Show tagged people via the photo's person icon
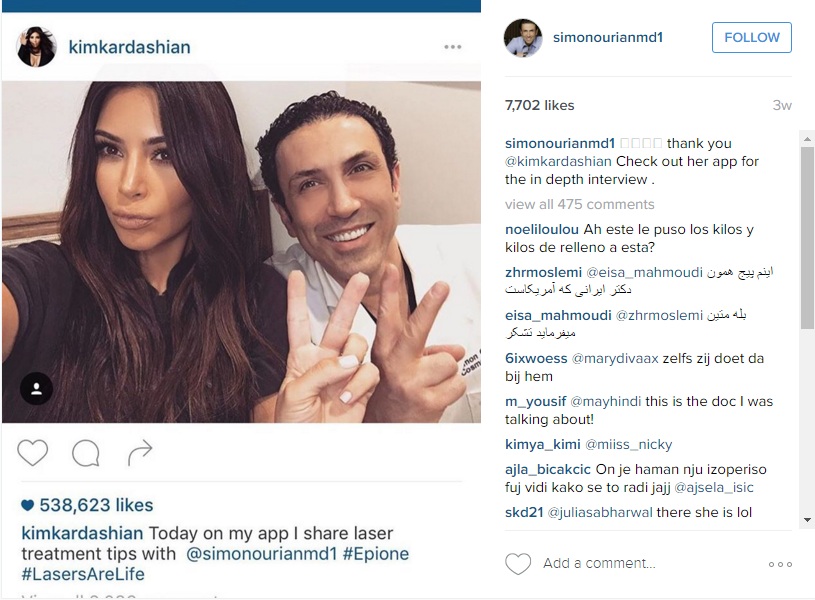 36,389
